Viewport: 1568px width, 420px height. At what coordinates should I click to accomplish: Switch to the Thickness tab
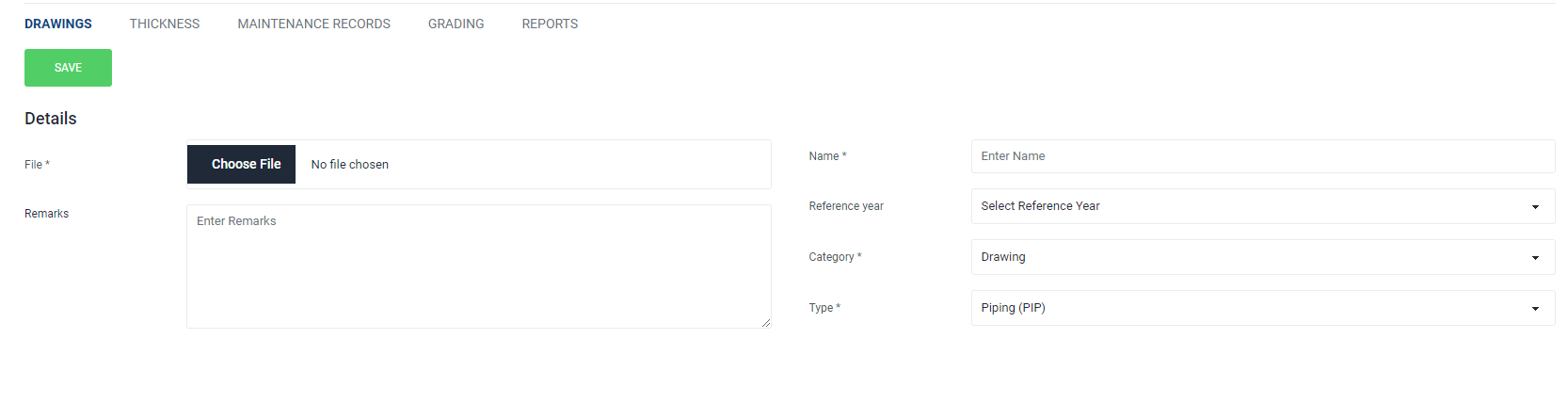165,24
